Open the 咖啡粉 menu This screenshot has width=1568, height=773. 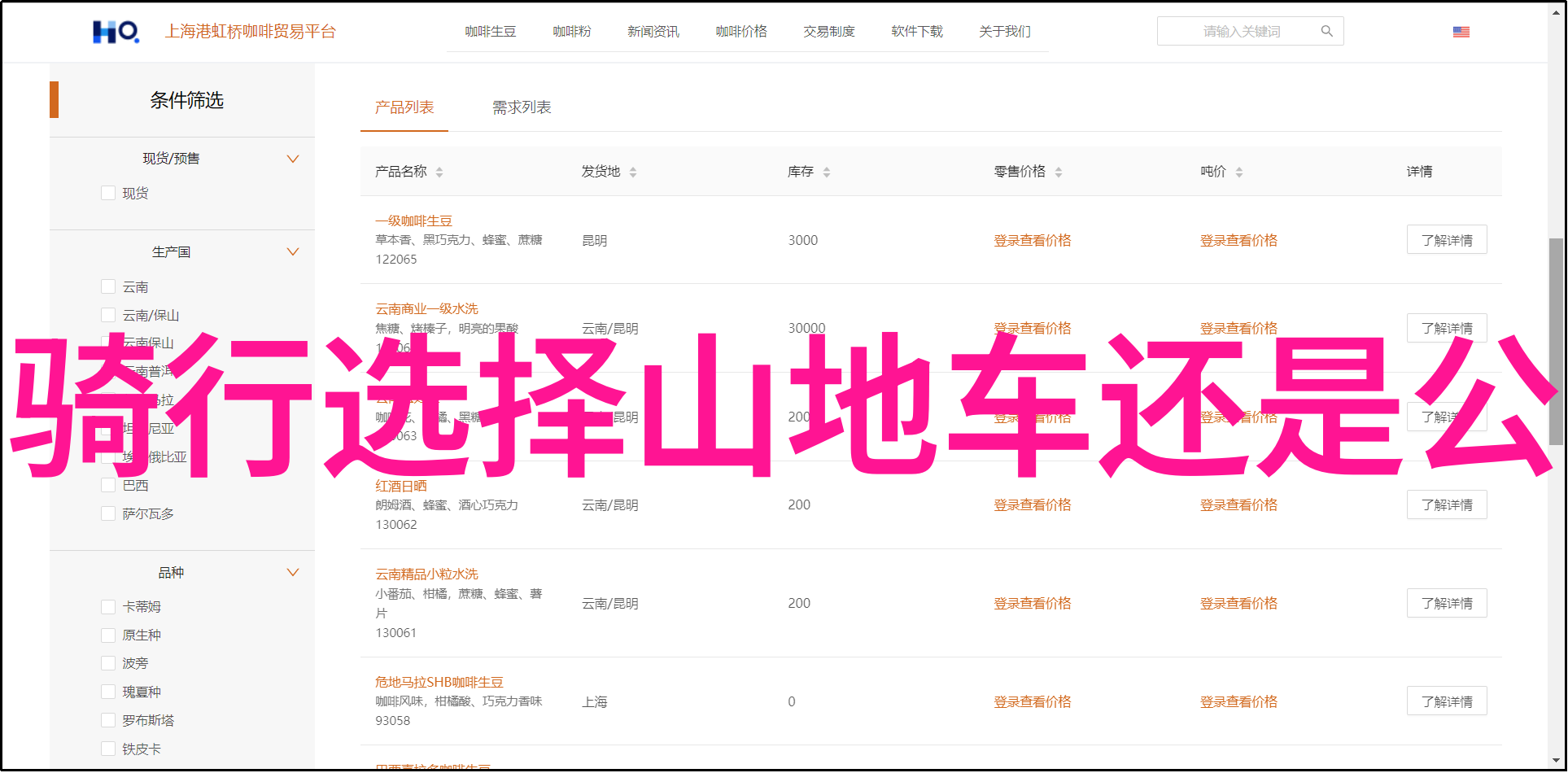(572, 31)
